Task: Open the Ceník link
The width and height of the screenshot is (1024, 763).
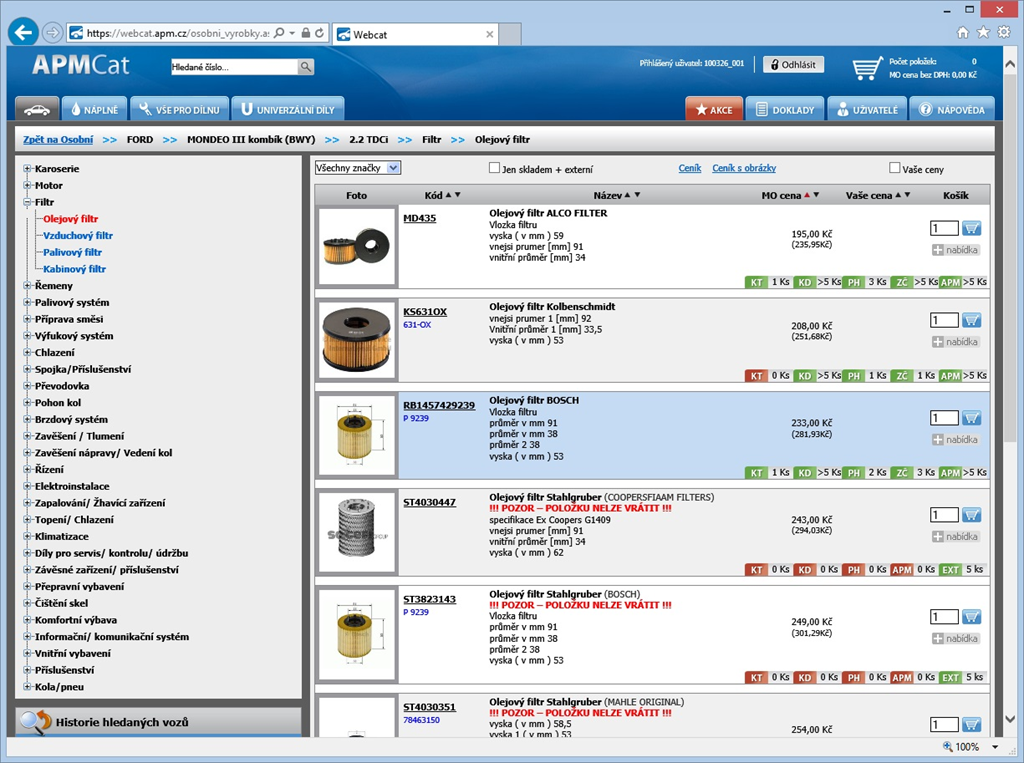Action: coord(690,168)
